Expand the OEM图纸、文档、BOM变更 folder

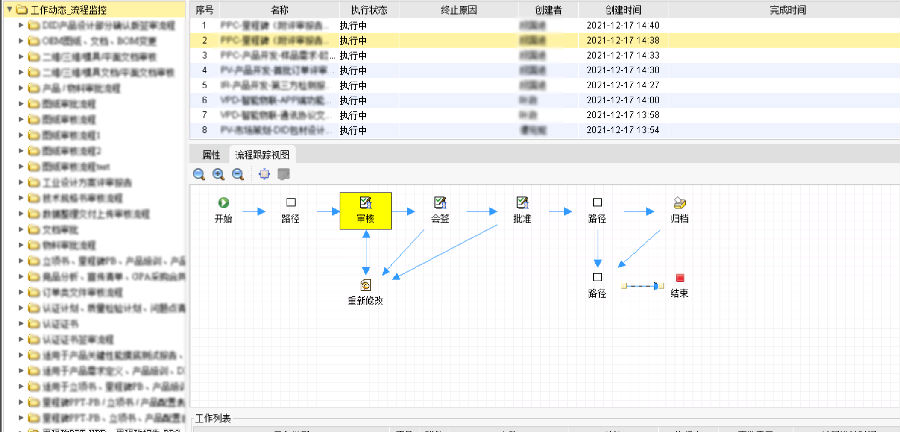tap(22, 41)
